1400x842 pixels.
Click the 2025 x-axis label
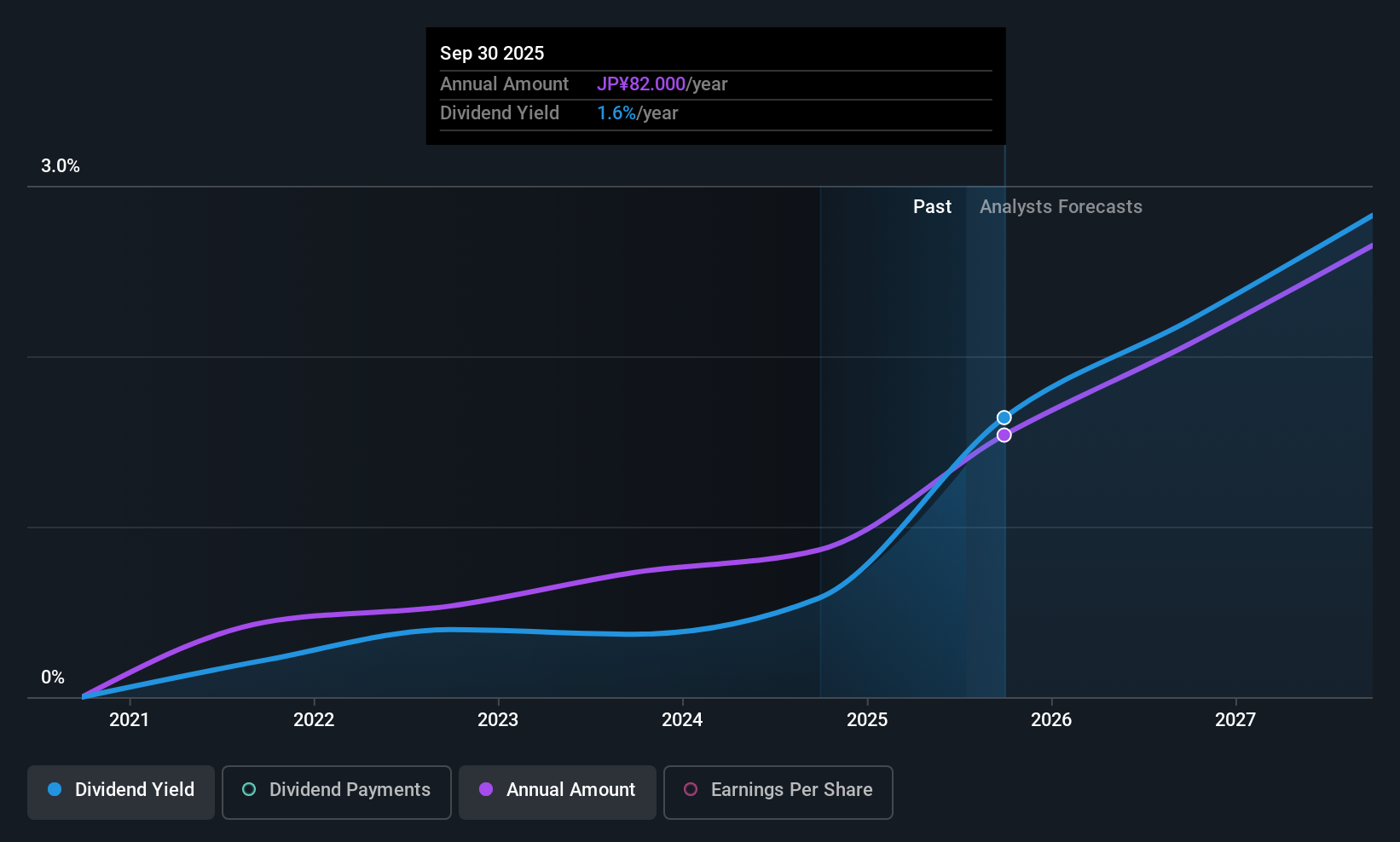click(x=867, y=720)
